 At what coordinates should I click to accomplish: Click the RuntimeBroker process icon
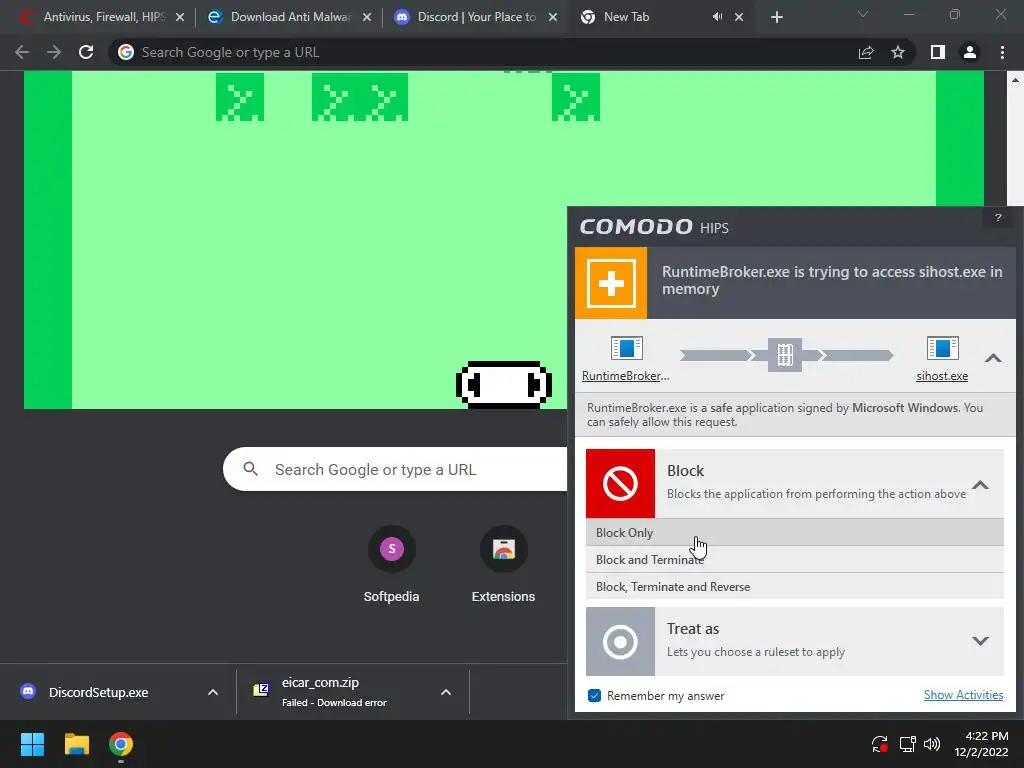(626, 348)
